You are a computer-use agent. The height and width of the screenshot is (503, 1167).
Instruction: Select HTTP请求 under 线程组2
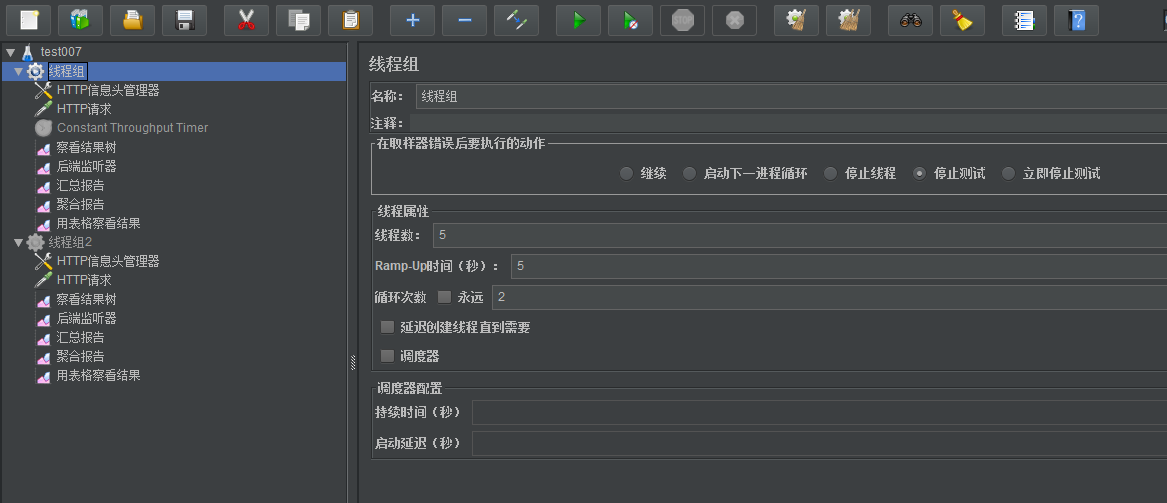click(x=84, y=280)
